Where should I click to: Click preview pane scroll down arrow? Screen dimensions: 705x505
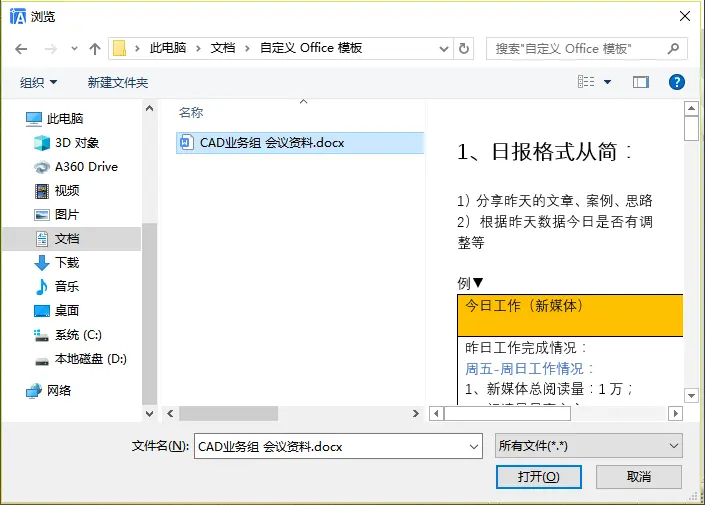[x=692, y=396]
